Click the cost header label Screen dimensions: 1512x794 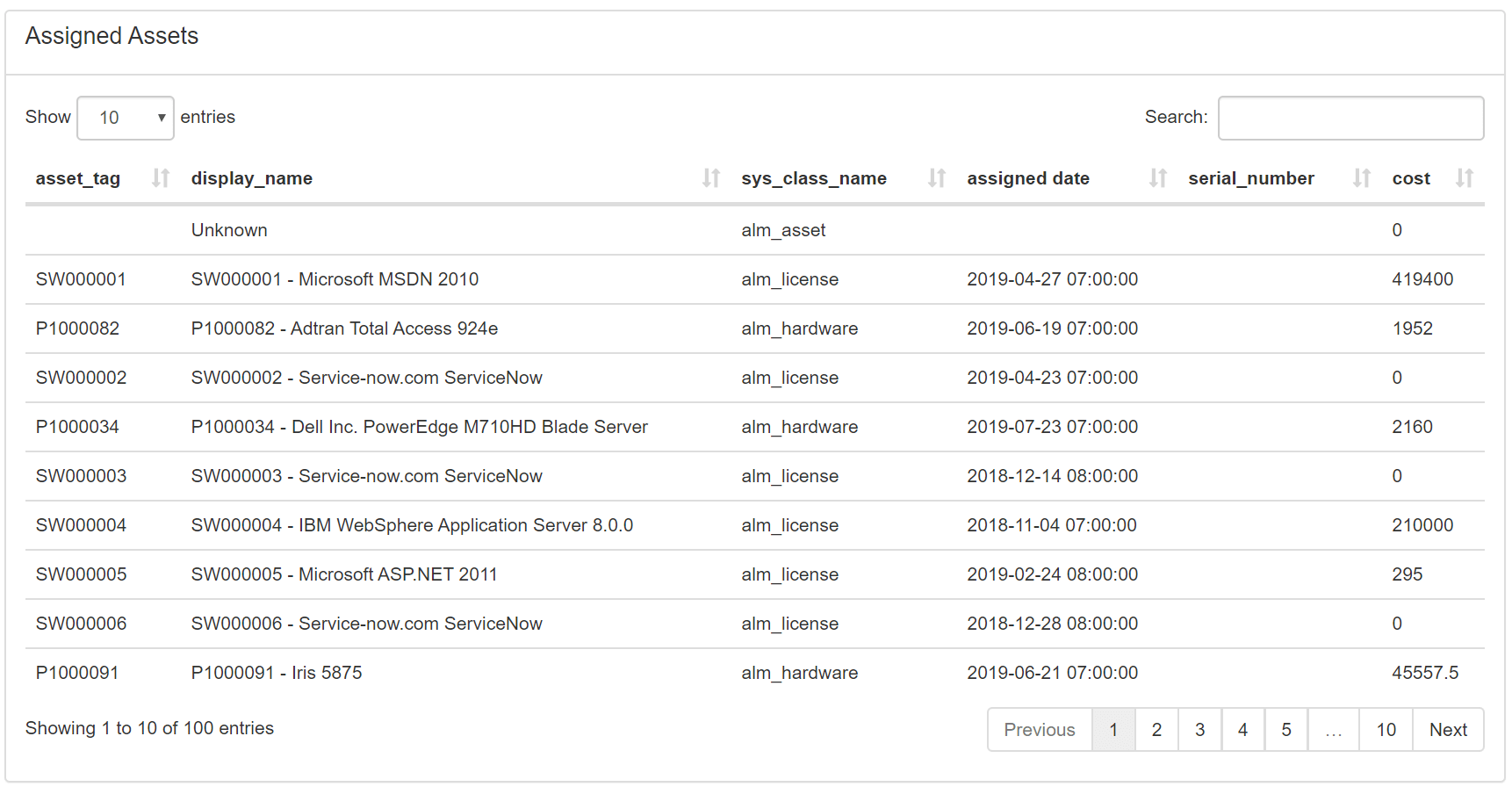tap(1411, 178)
